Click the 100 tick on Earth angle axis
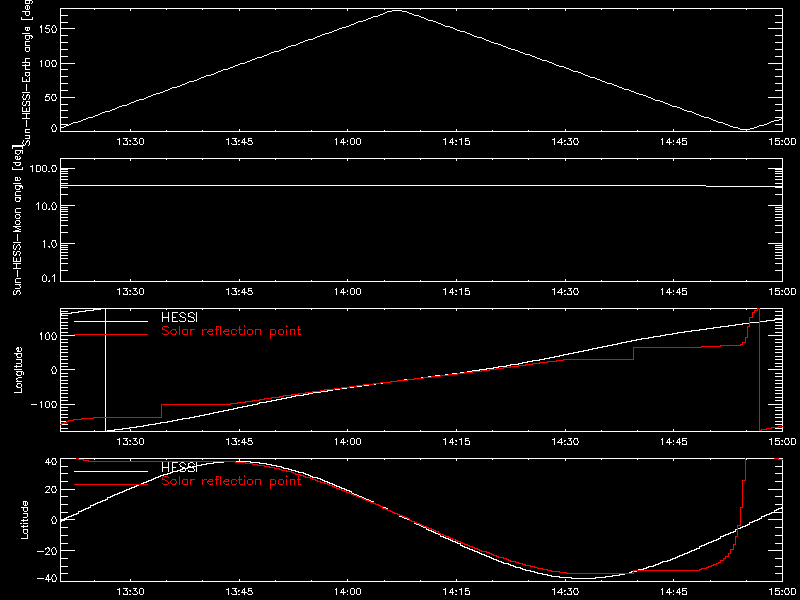Image resolution: width=800 pixels, height=600 pixels. [46, 63]
